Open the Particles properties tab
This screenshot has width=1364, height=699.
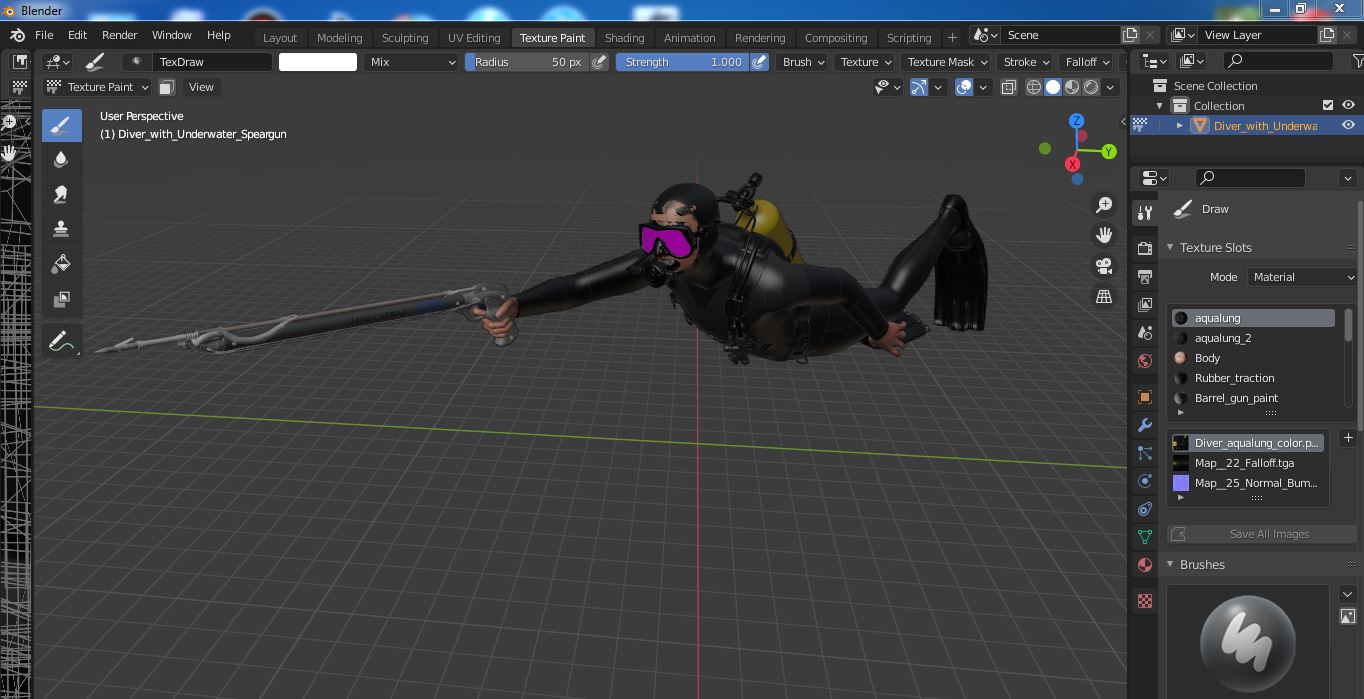point(1145,453)
